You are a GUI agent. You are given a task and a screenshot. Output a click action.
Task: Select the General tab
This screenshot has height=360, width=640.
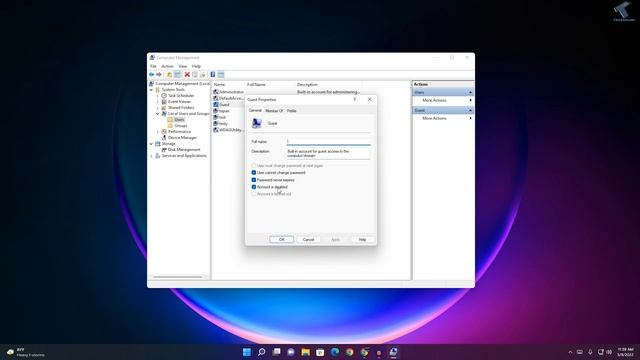(255, 110)
